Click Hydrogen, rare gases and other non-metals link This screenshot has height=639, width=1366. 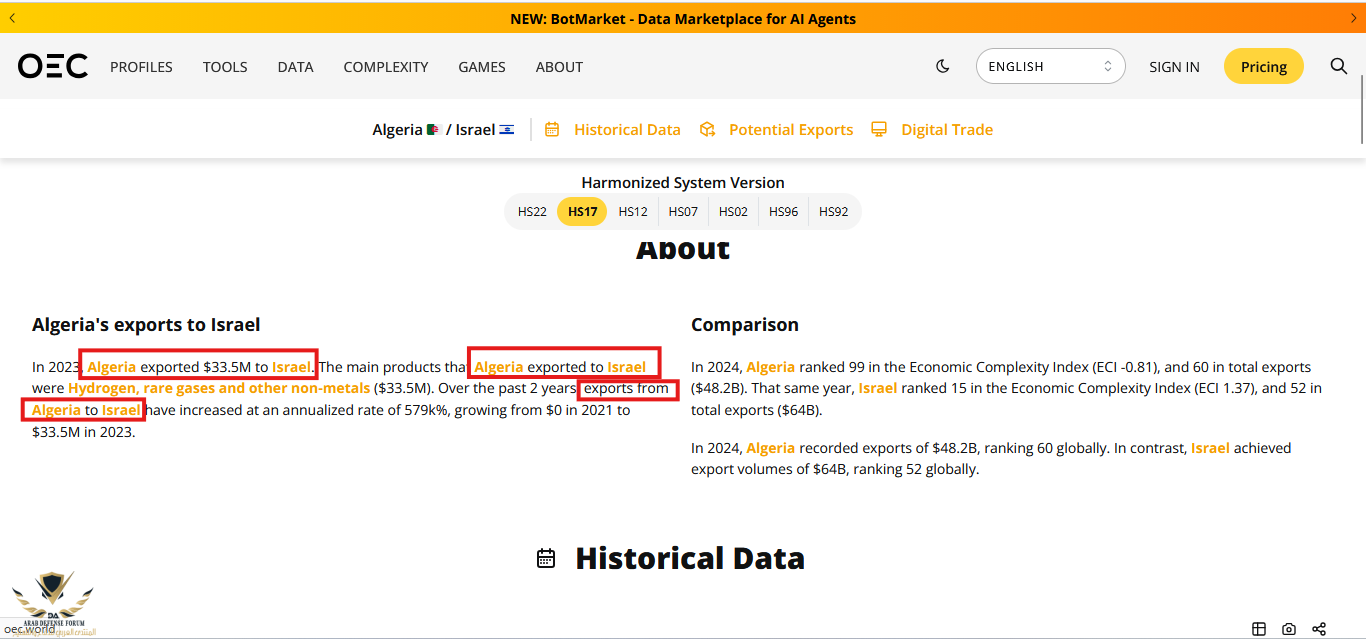[219, 388]
